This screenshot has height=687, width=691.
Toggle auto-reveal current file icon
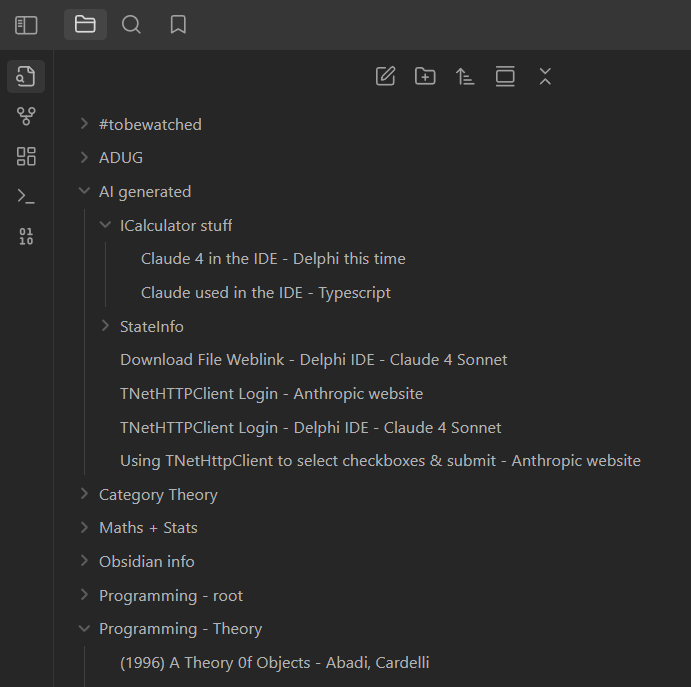pos(505,76)
